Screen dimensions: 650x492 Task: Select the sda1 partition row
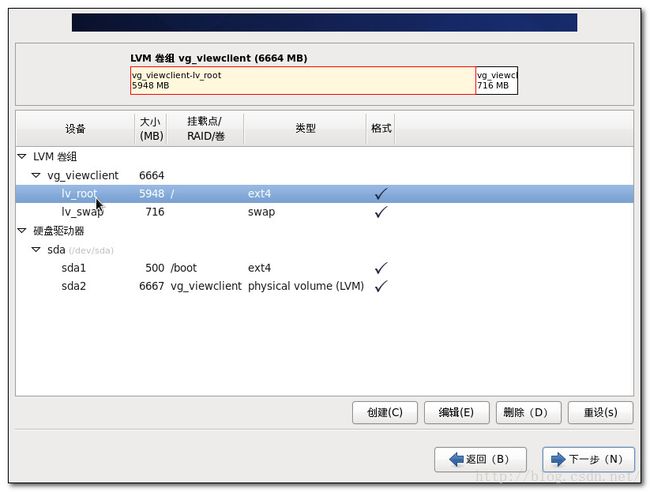(x=325, y=268)
